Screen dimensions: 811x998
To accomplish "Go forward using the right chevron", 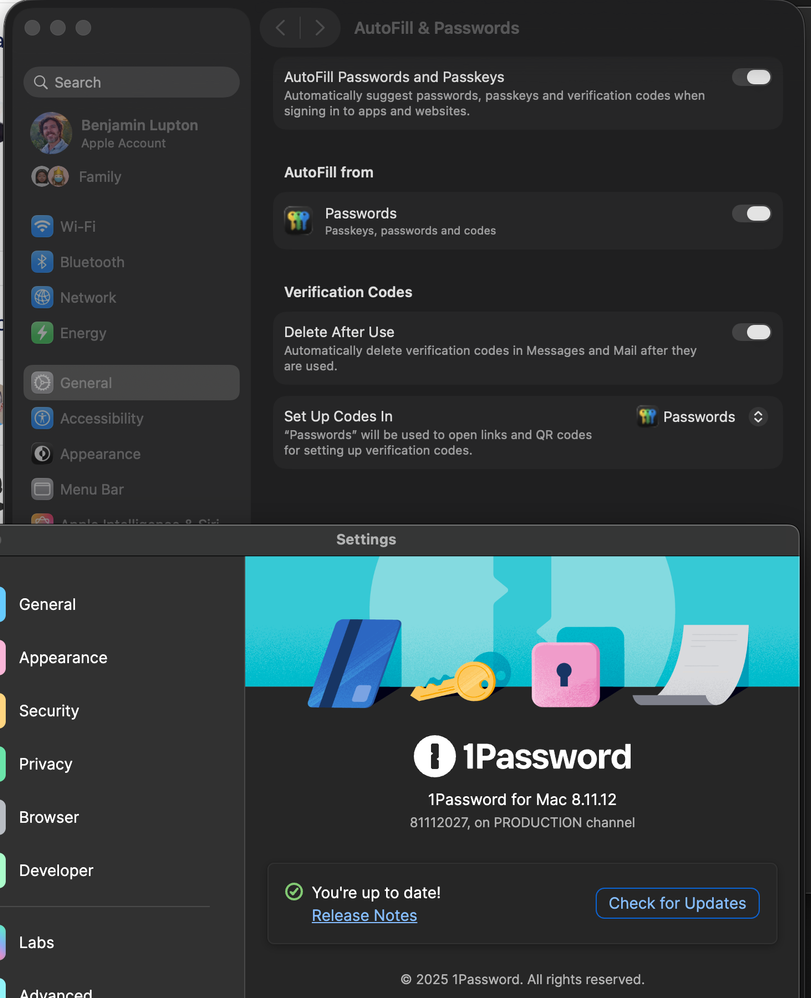I will click(x=319, y=28).
